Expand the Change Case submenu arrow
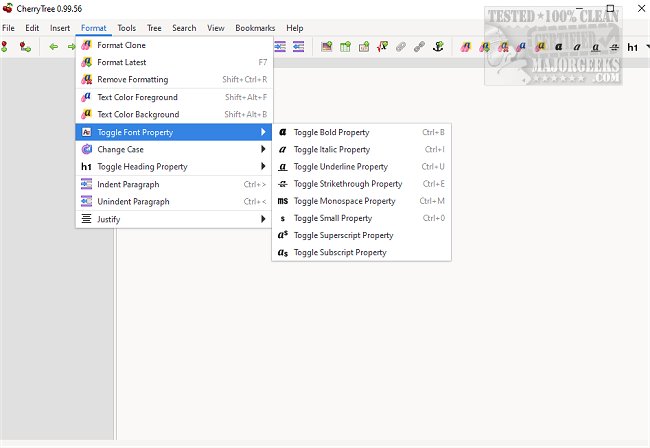The image size is (650, 448). click(x=263, y=149)
